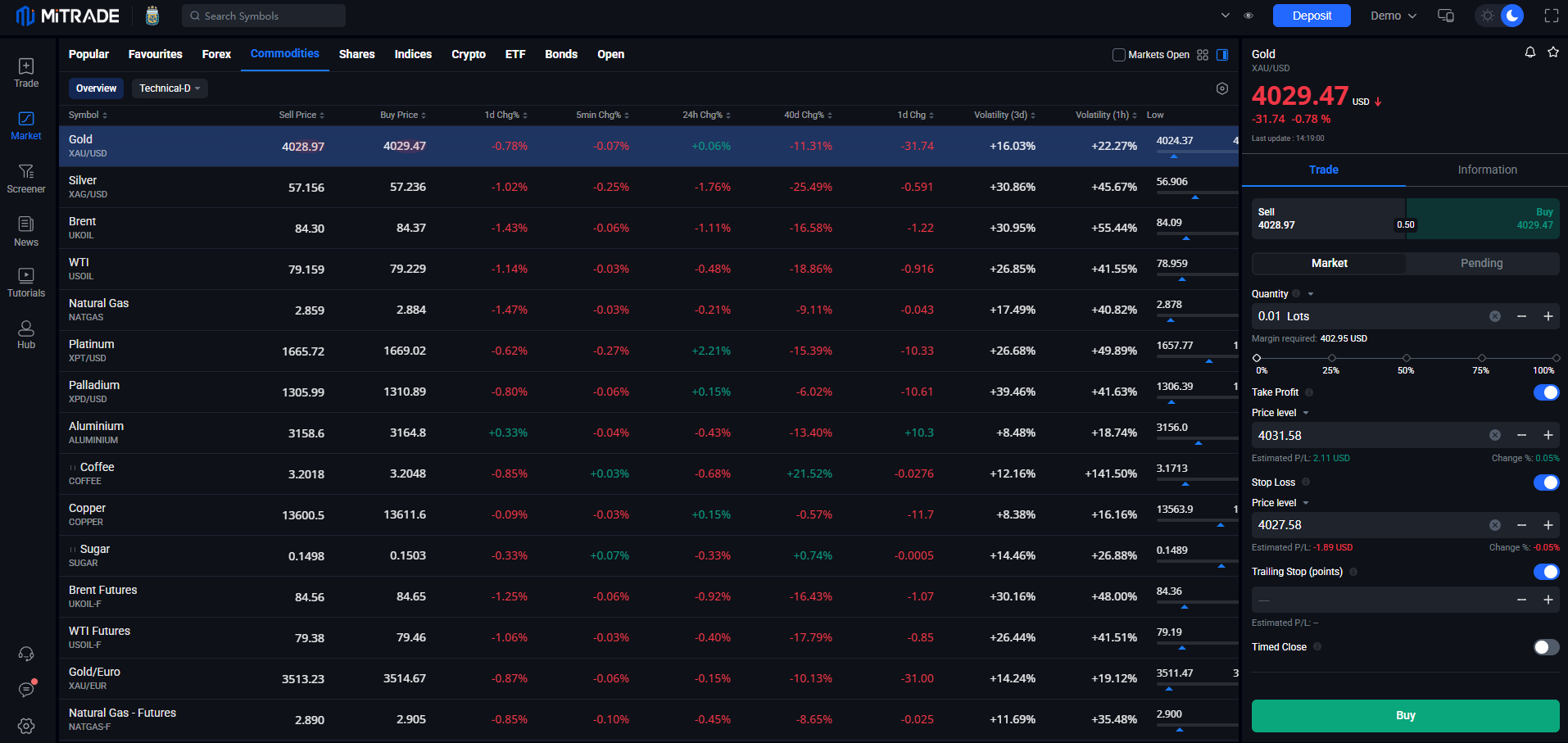1568x743 pixels.
Task: Switch to the Indices tab
Action: 413,54
